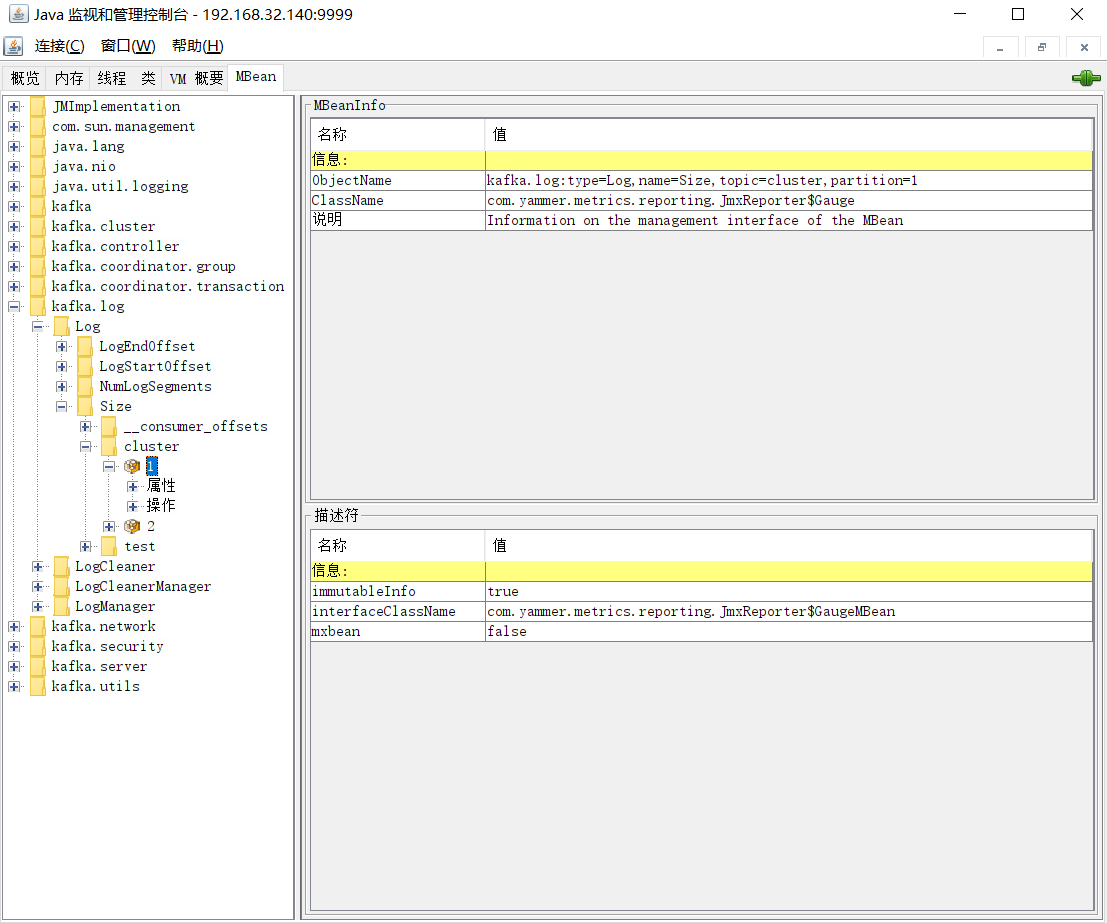Click the Log folder icon
Image resolution: width=1107 pixels, height=923 pixels.
pos(62,326)
